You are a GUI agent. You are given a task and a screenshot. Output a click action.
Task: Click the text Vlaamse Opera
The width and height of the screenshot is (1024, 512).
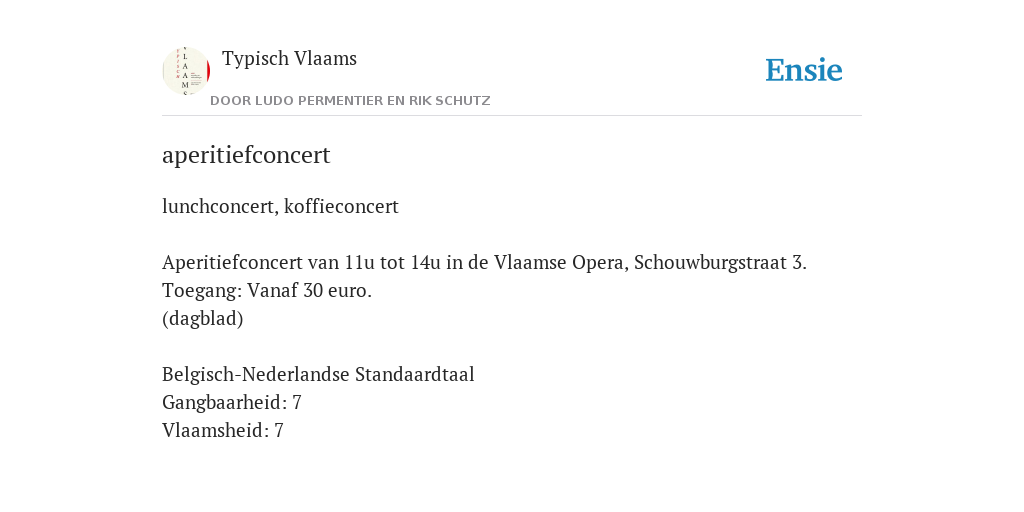point(561,263)
